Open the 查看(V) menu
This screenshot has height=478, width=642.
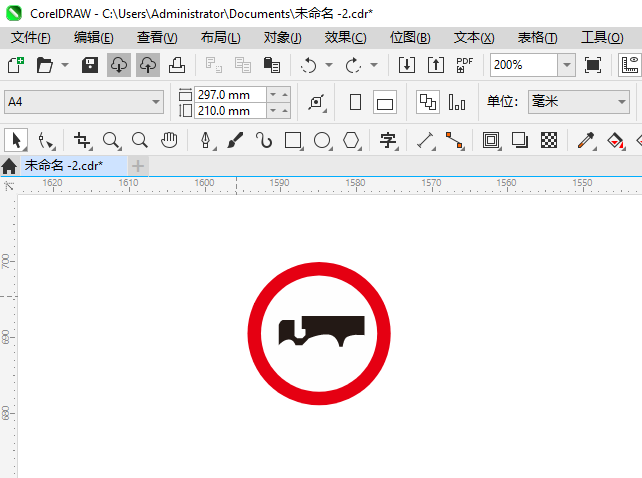click(157, 38)
